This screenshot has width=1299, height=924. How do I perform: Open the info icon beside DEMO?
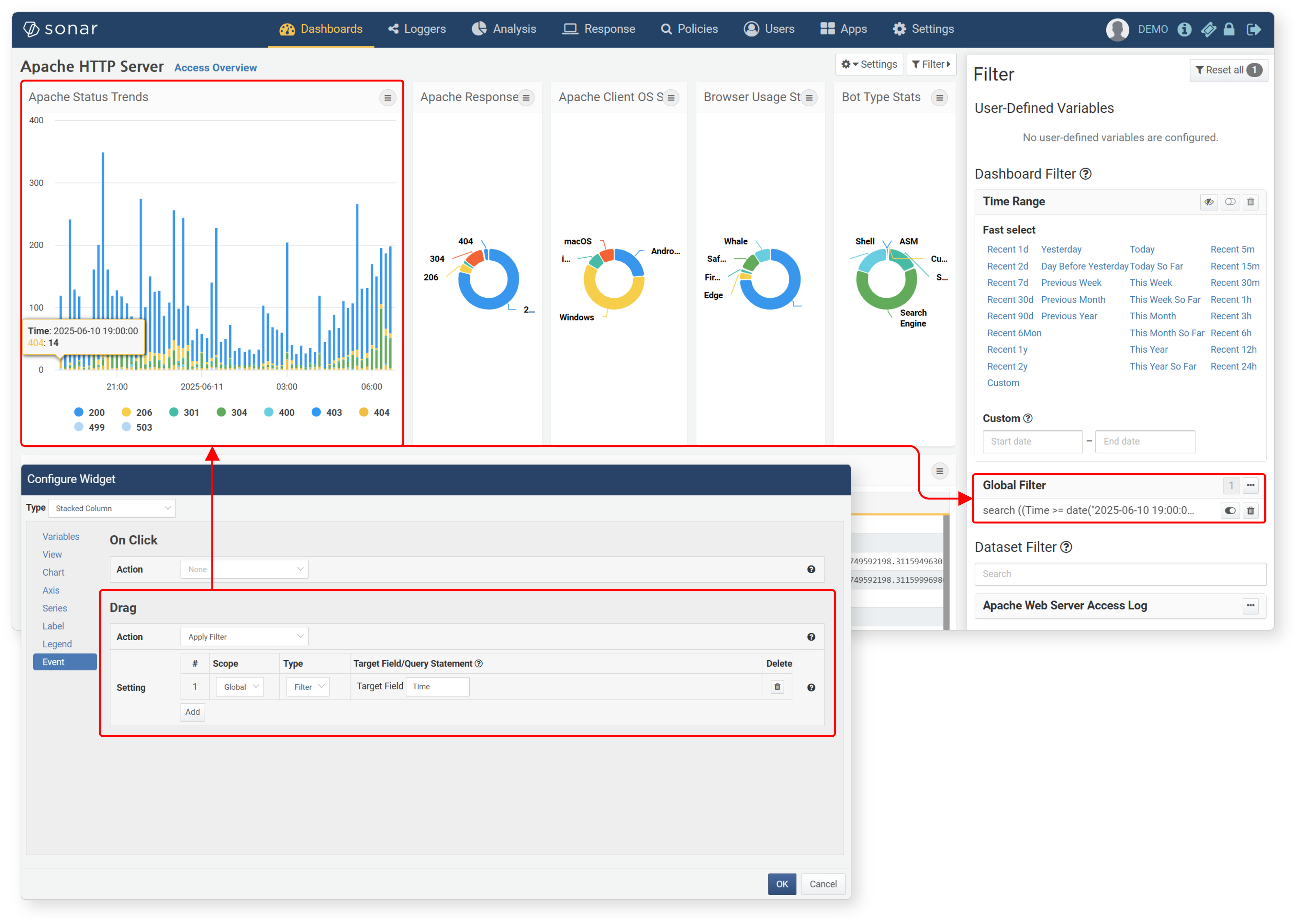pyautogui.click(x=1184, y=29)
